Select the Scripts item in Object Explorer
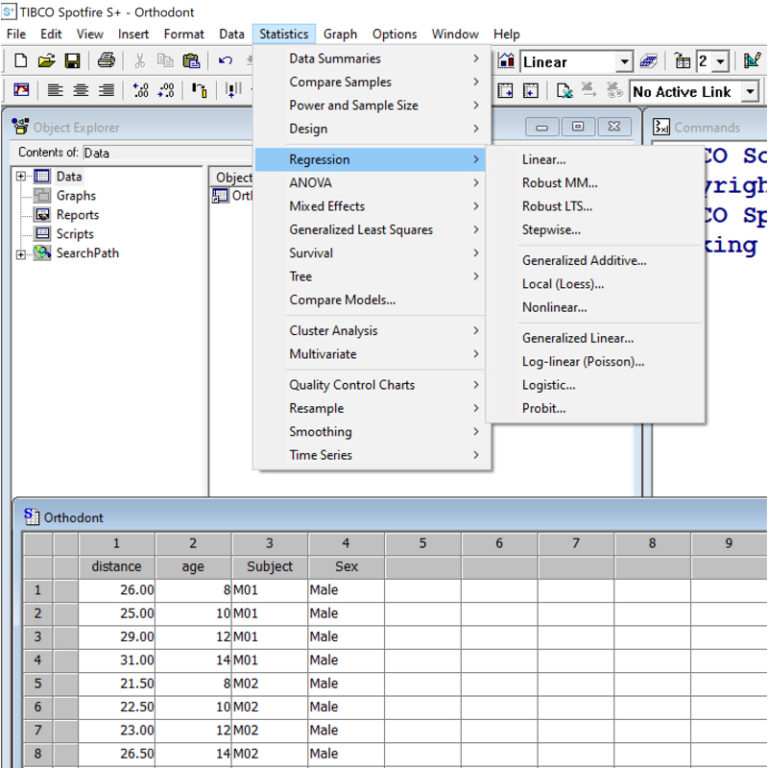The height and width of the screenshot is (768, 768). [x=74, y=234]
